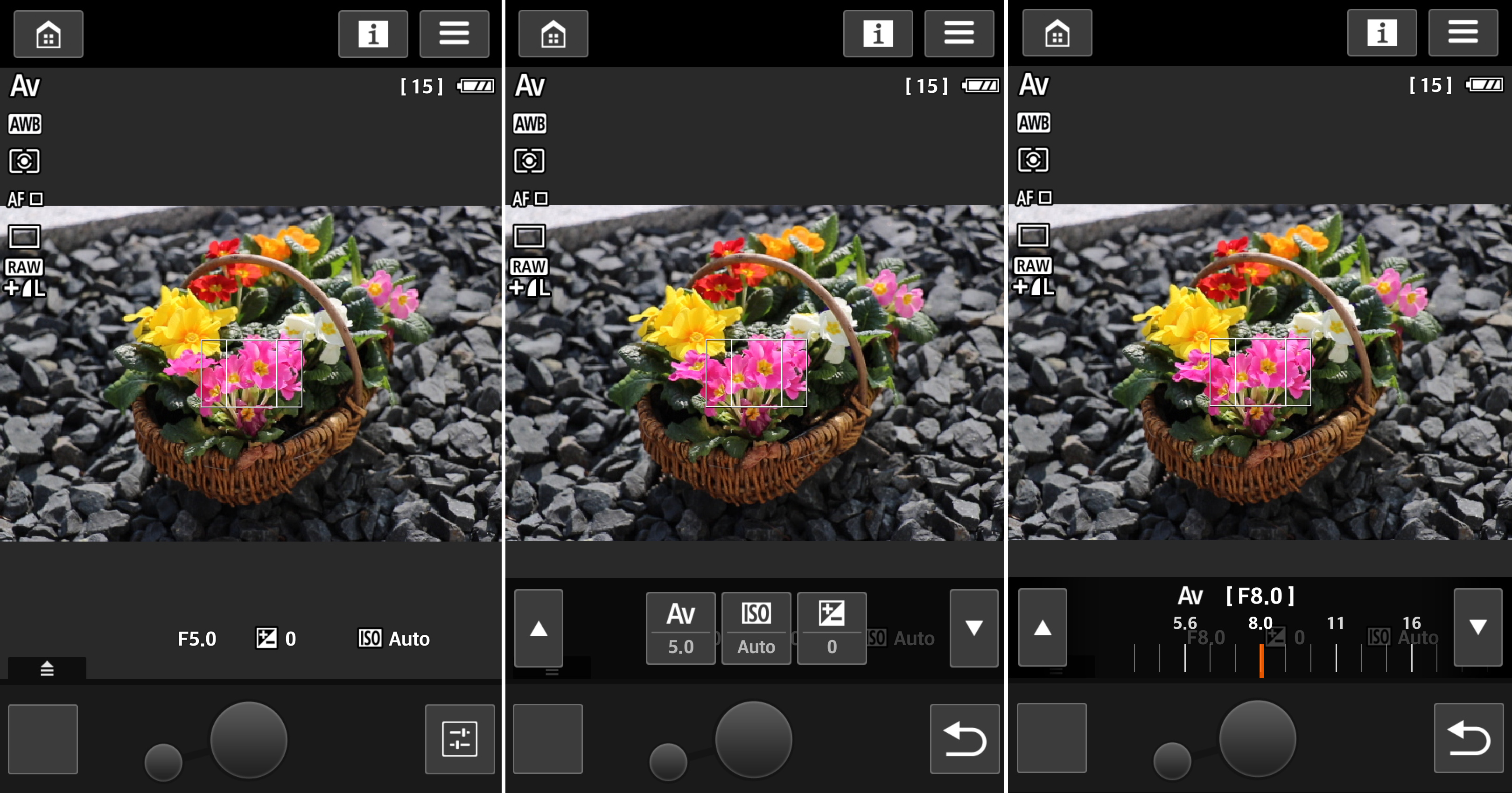Open the image thumbnail box in right panel
This screenshot has width=1512, height=793.
click(x=1052, y=738)
